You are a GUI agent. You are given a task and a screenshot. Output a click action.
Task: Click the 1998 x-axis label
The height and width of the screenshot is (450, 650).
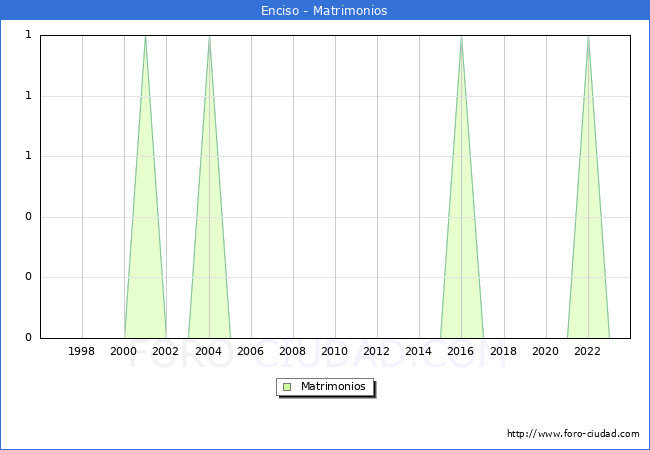82,351
